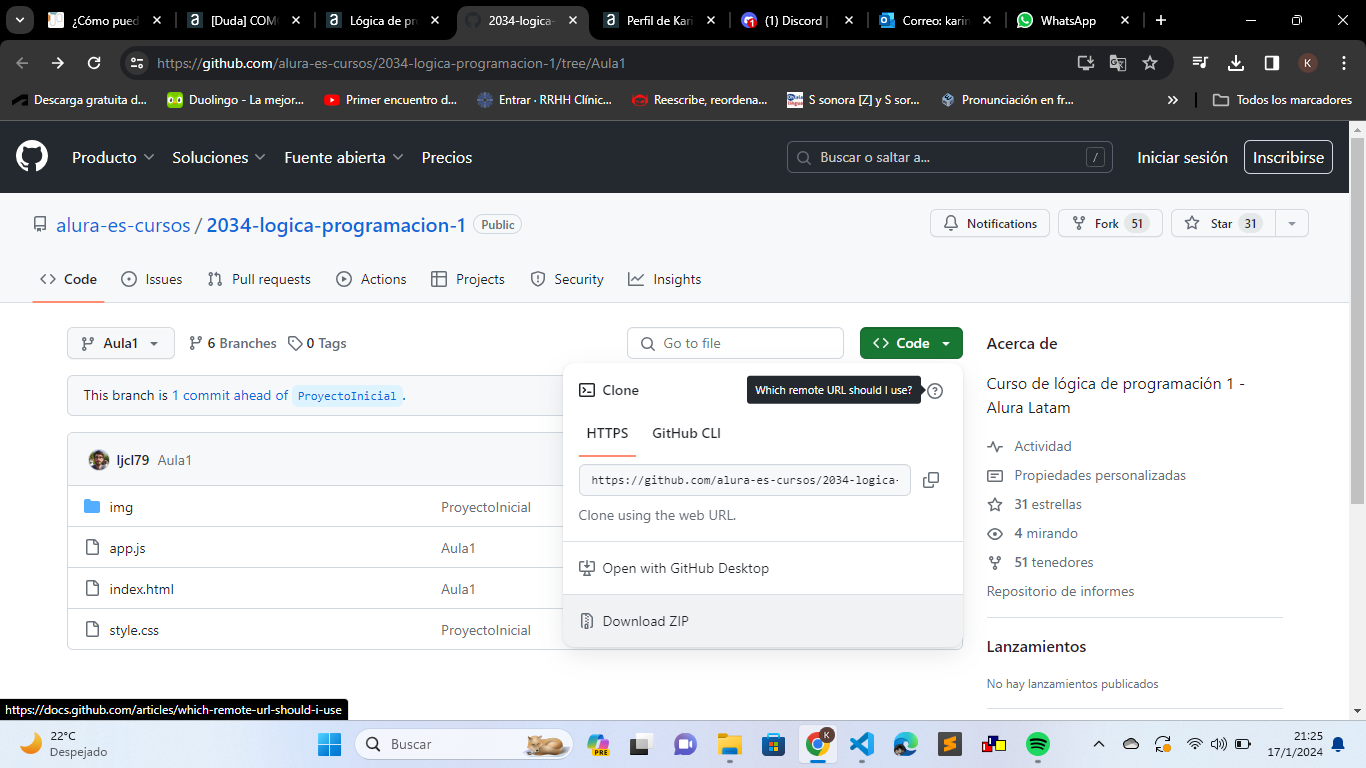Open the Propiedades personalizadas link

click(1086, 475)
